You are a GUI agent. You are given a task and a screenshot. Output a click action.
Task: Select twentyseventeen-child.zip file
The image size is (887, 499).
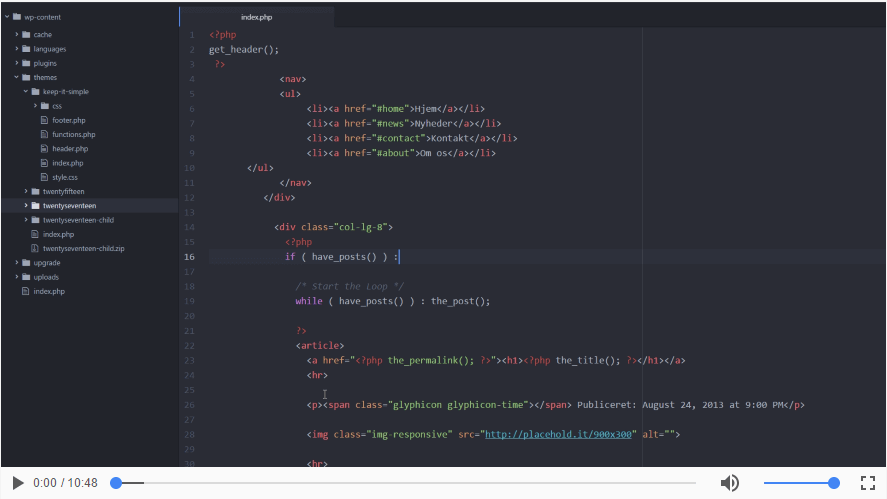click(x=84, y=248)
